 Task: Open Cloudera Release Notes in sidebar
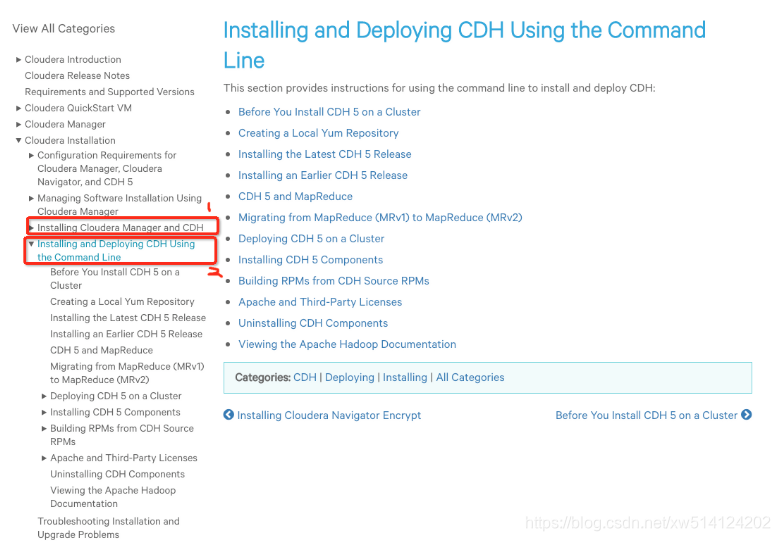(77, 76)
